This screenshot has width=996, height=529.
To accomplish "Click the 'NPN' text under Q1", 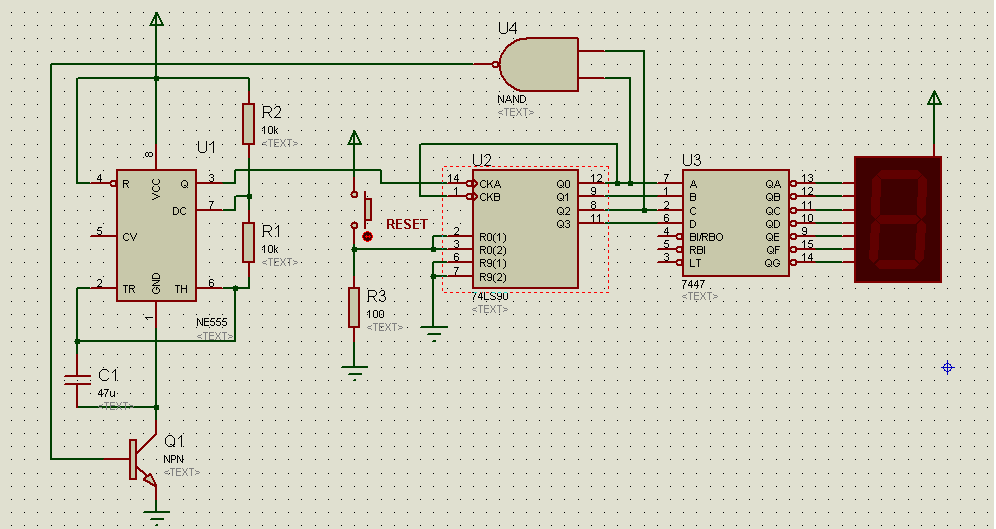I will (173, 459).
